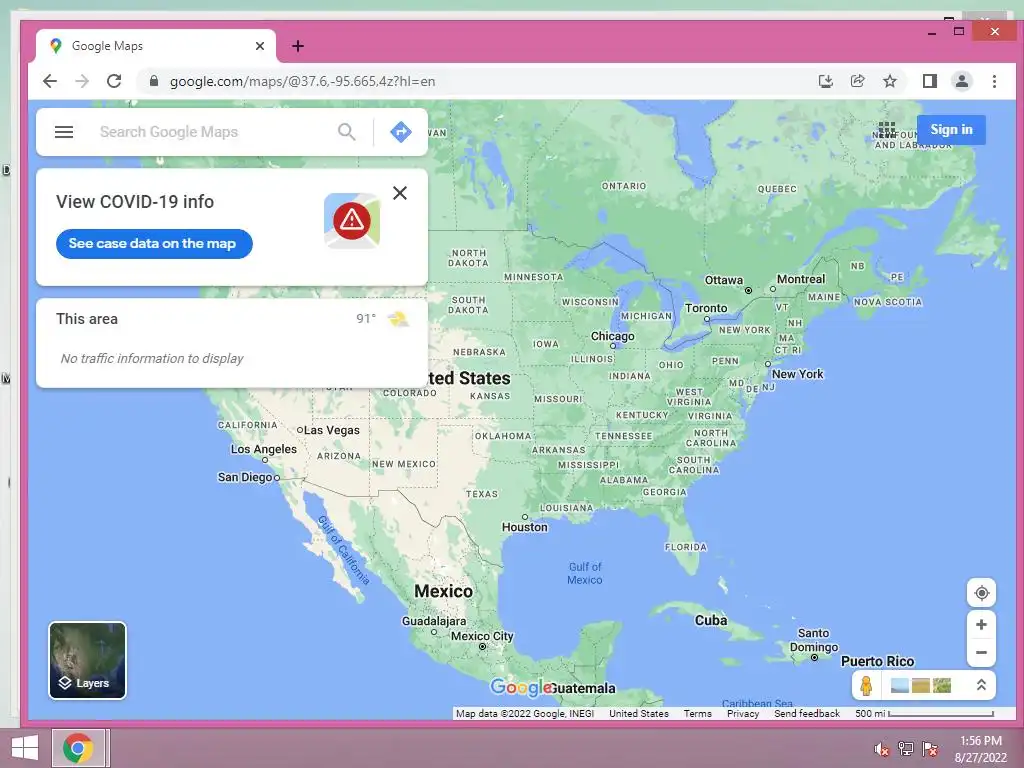Click the install app icon in address bar
The image size is (1024, 768).
click(825, 81)
